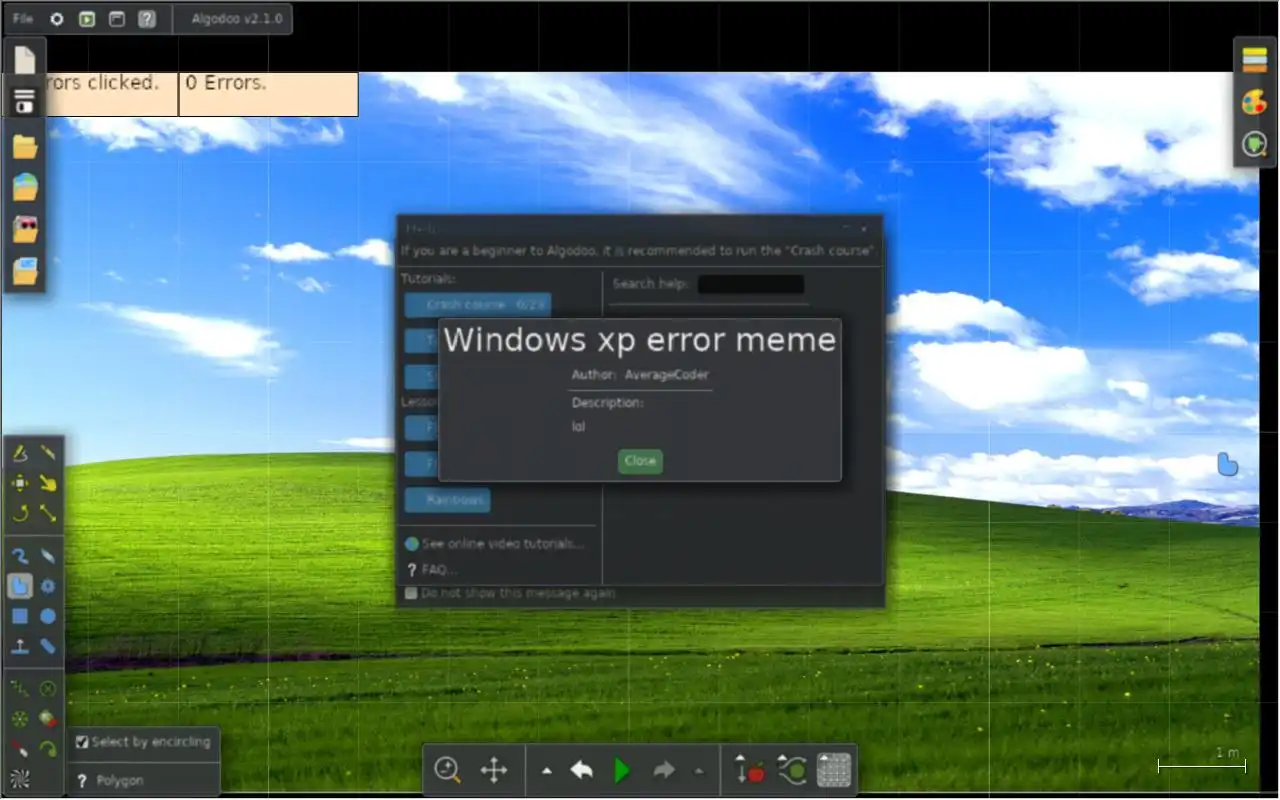Screen dimensions: 1280x800
Task: Open the folder with landscape picture
Action: (x=25, y=188)
